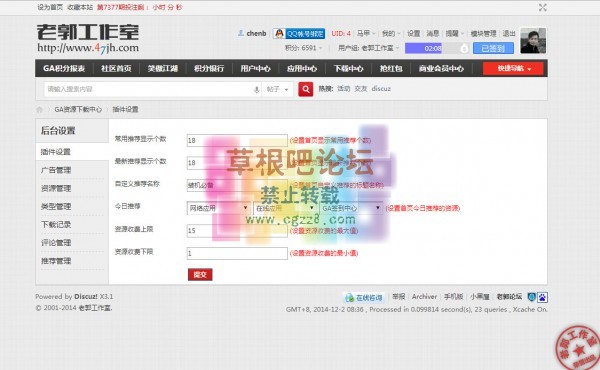Click the QQ penguin binding icon
The height and width of the screenshot is (370, 600).
[280, 34]
